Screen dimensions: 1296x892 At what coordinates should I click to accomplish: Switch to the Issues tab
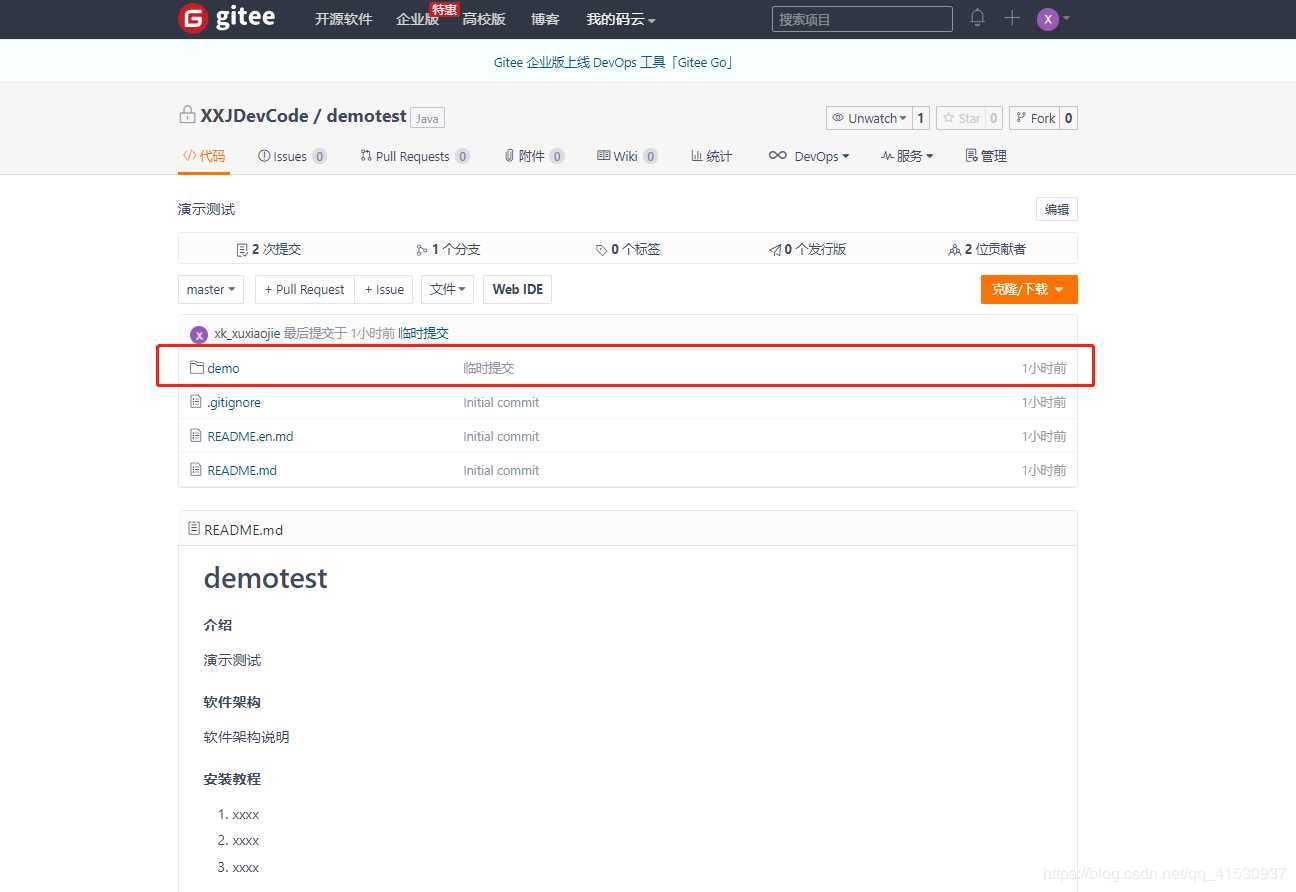pos(292,156)
